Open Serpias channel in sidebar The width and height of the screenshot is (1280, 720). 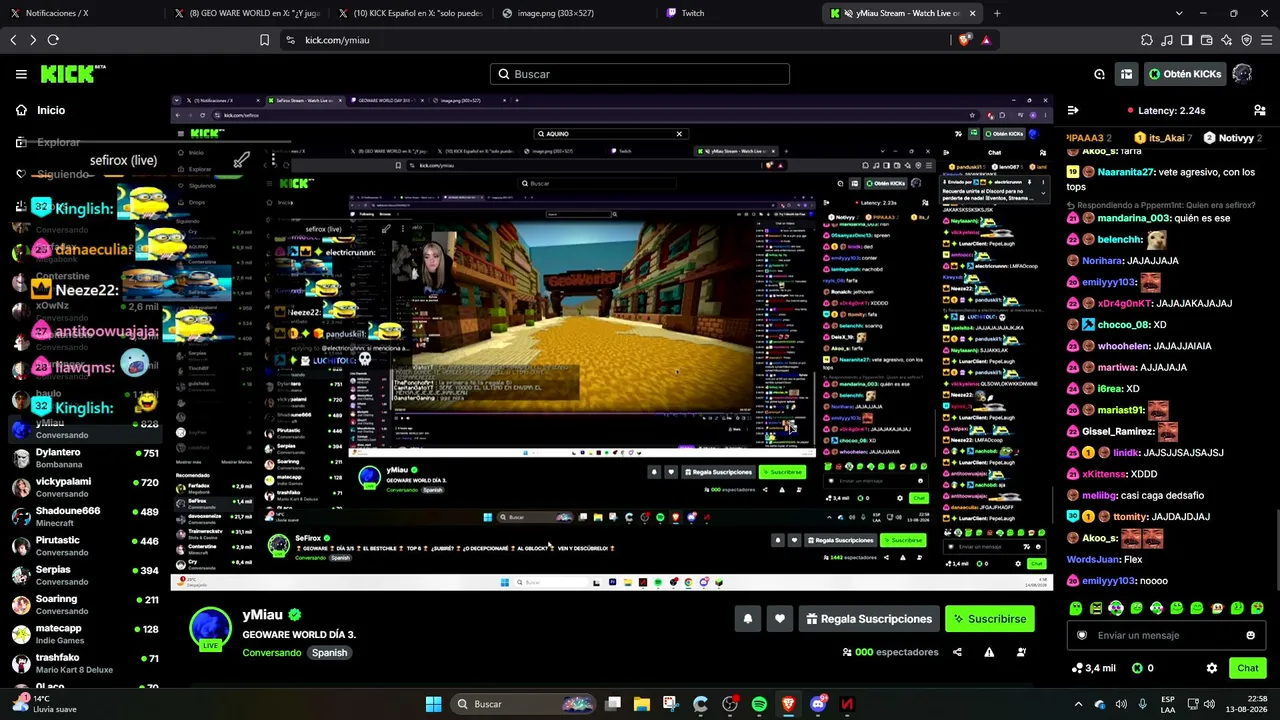86,575
